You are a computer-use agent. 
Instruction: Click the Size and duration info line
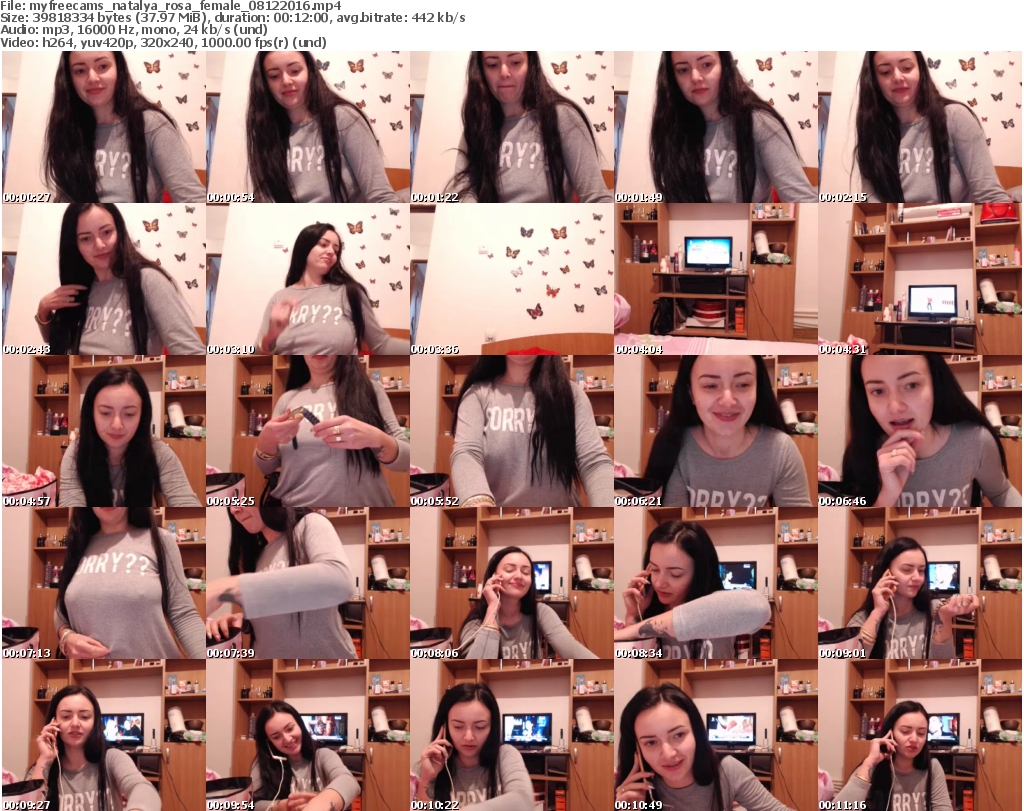point(232,18)
